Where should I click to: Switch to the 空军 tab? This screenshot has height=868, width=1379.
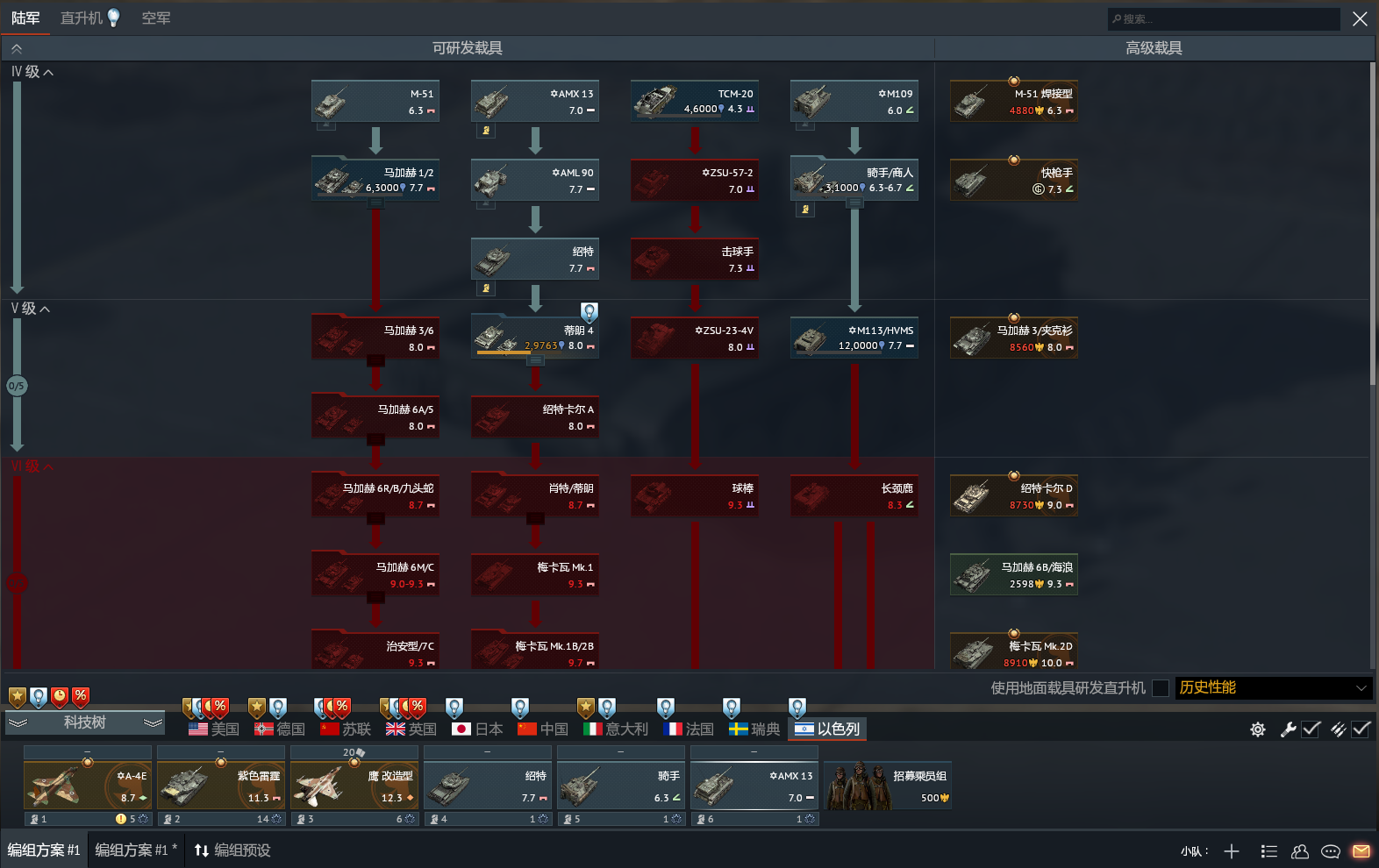point(156,18)
